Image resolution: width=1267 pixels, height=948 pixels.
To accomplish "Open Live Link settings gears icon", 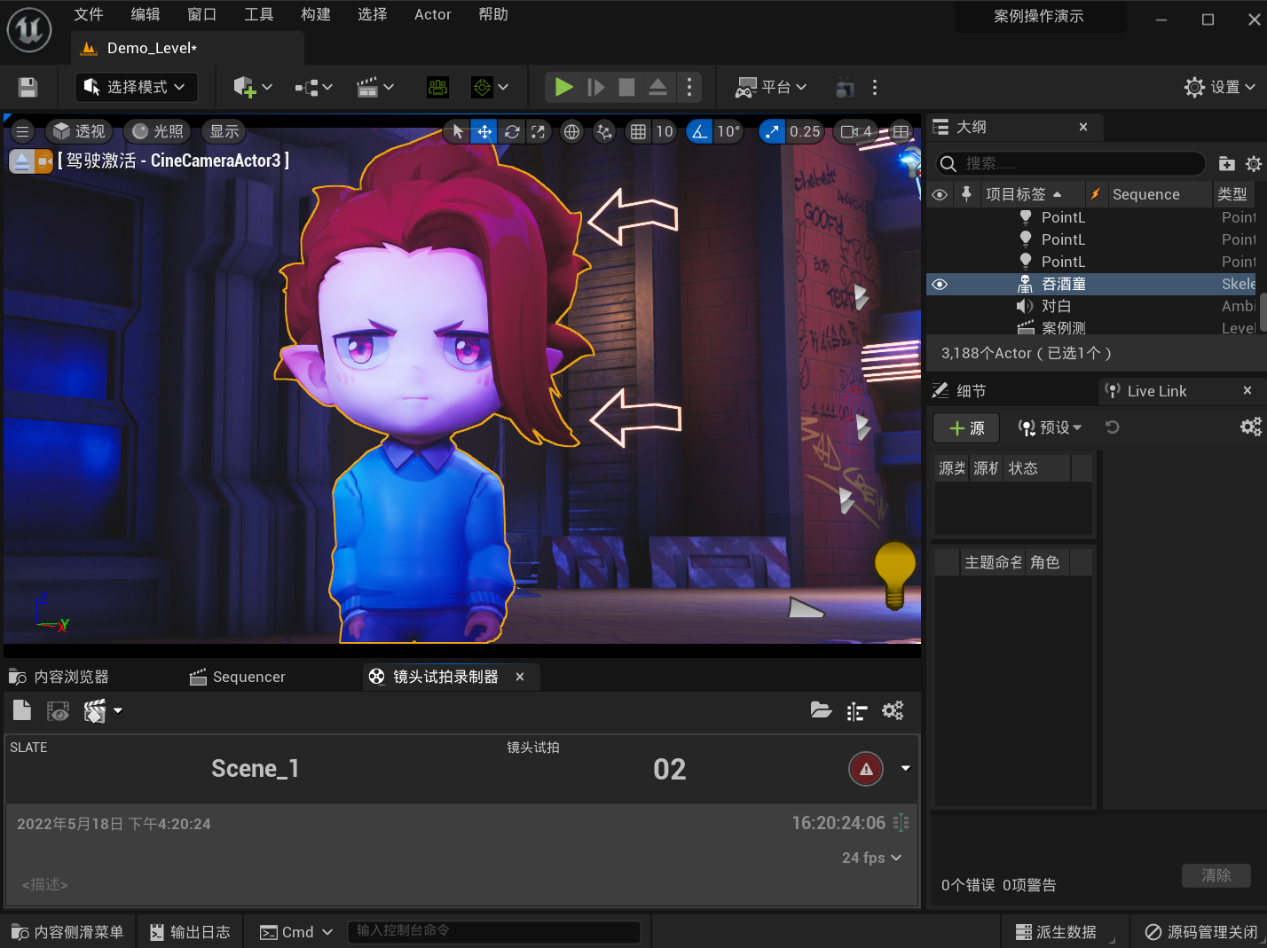I will [1251, 427].
